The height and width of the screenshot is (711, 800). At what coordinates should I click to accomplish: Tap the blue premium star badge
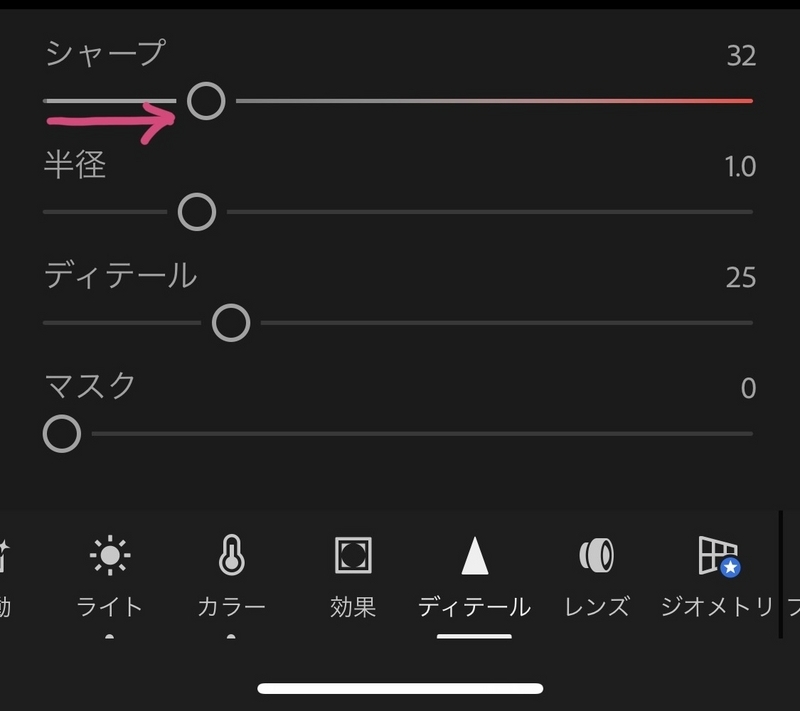point(730,567)
